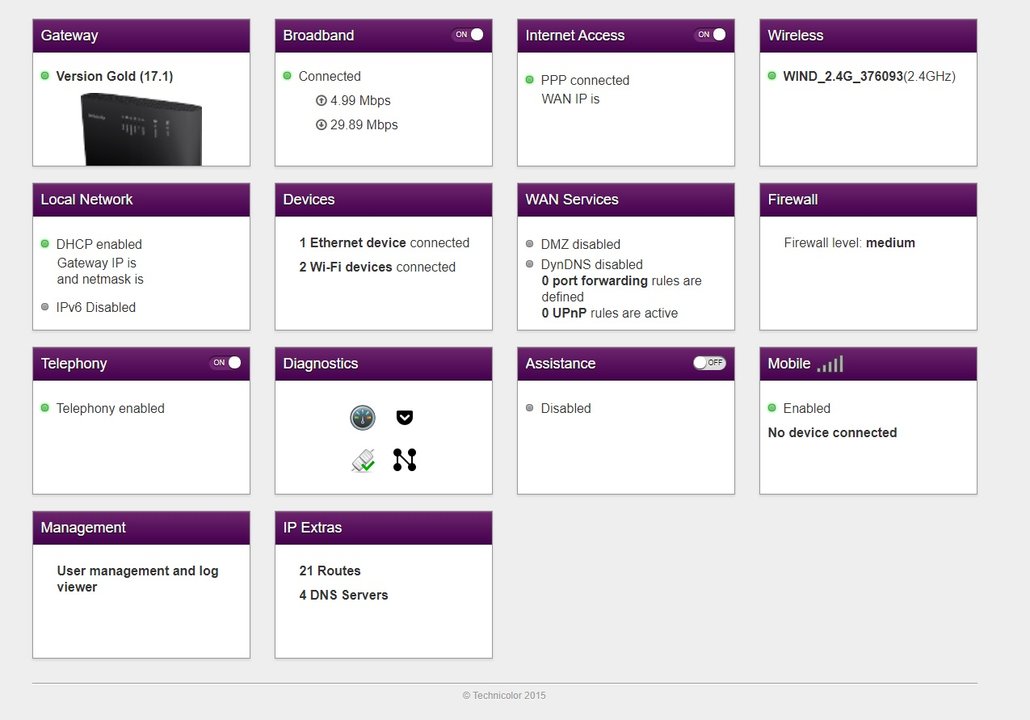Click '0 port forwarding rules are defined'
Screen dimensions: 1030x720
[621, 289]
